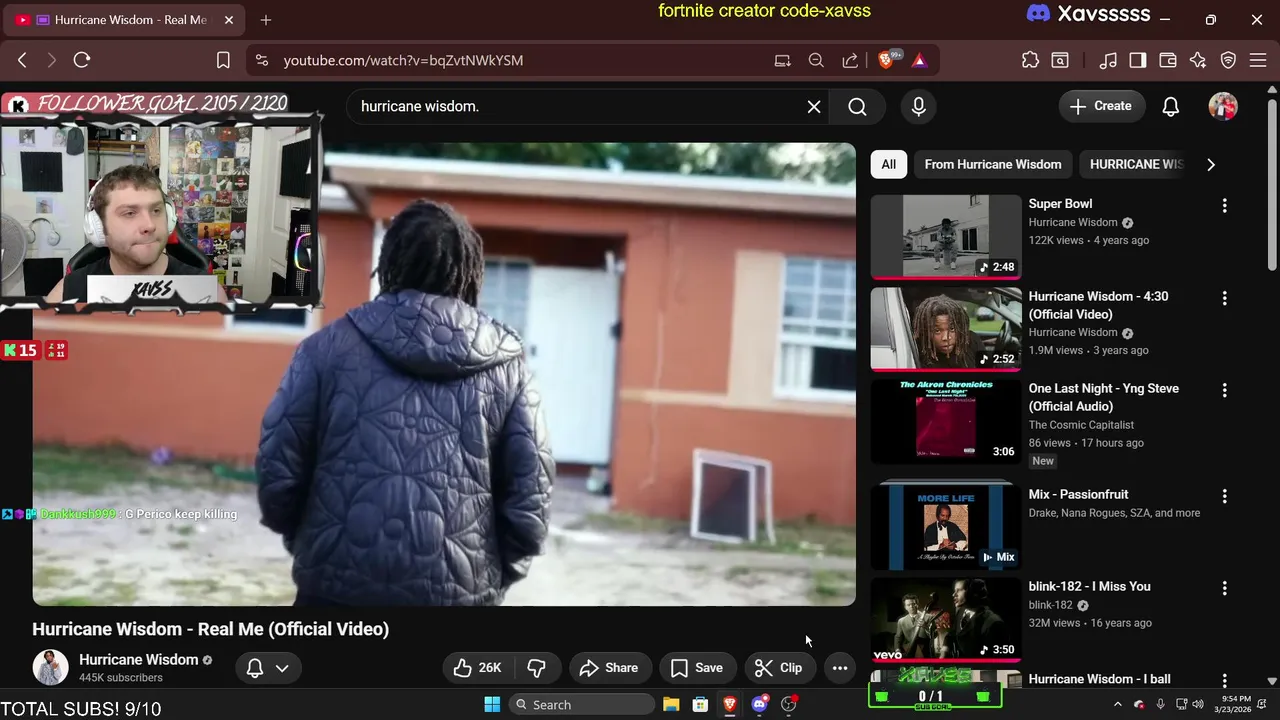Click the YouTube search magnifier button
Viewport: 1280px width, 720px height.
[857, 106]
